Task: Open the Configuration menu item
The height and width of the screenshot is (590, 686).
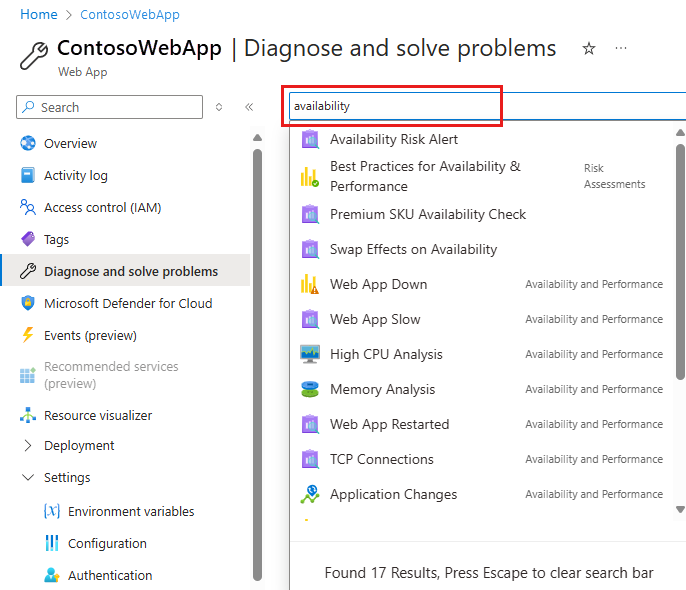Action: click(x=107, y=543)
